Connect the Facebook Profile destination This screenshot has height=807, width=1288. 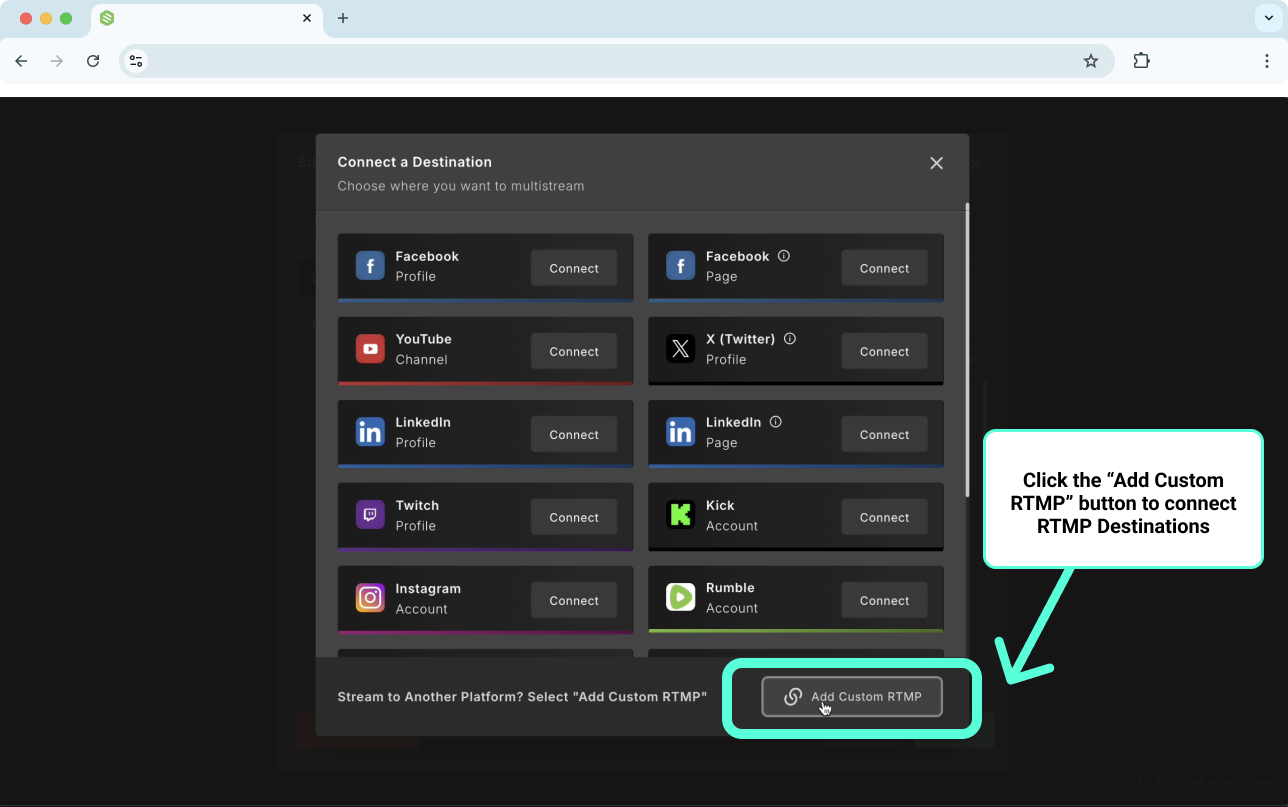tap(574, 268)
